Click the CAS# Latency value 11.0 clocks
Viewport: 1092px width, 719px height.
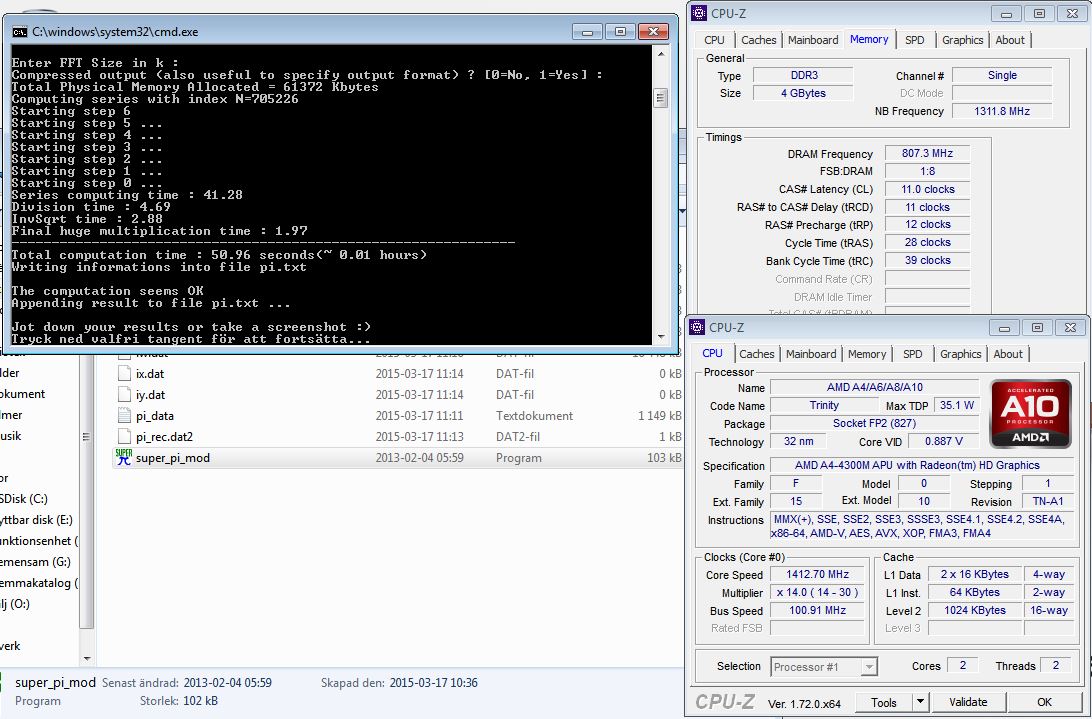pyautogui.click(x=927, y=190)
